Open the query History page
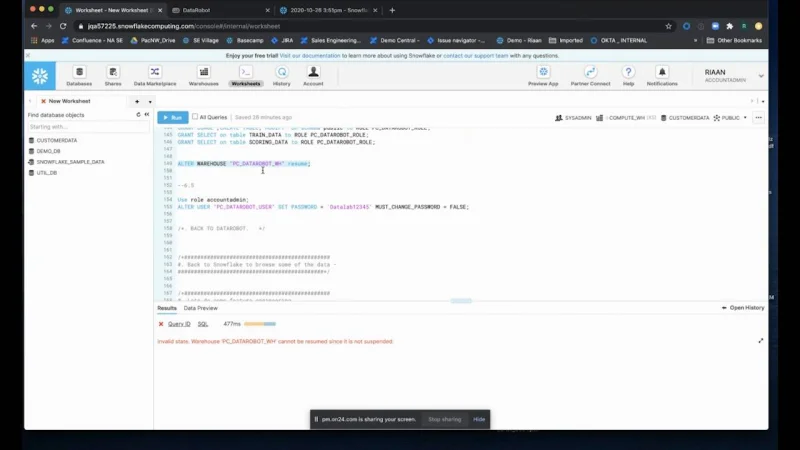This screenshot has height=450, width=800. [282, 76]
